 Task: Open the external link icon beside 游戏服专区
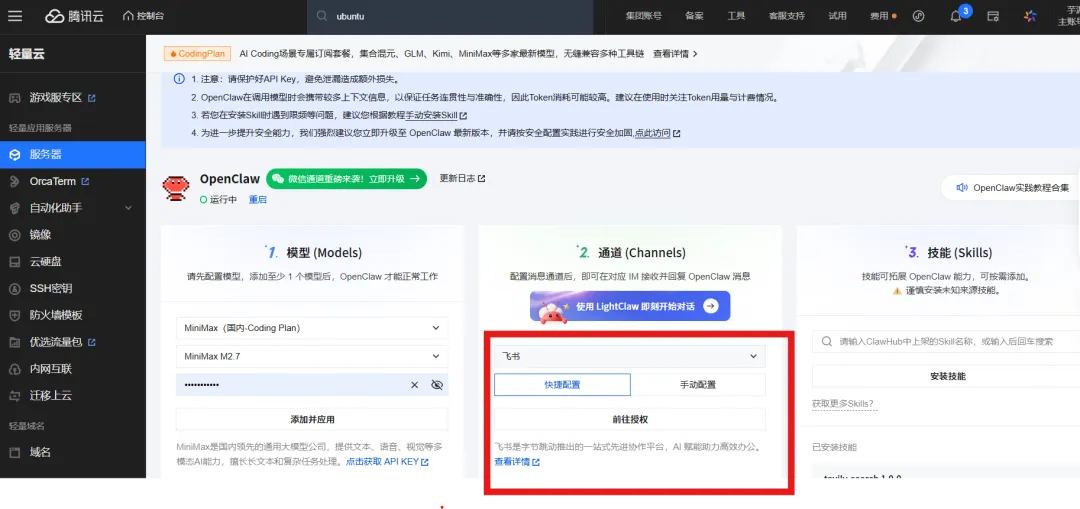click(x=92, y=98)
